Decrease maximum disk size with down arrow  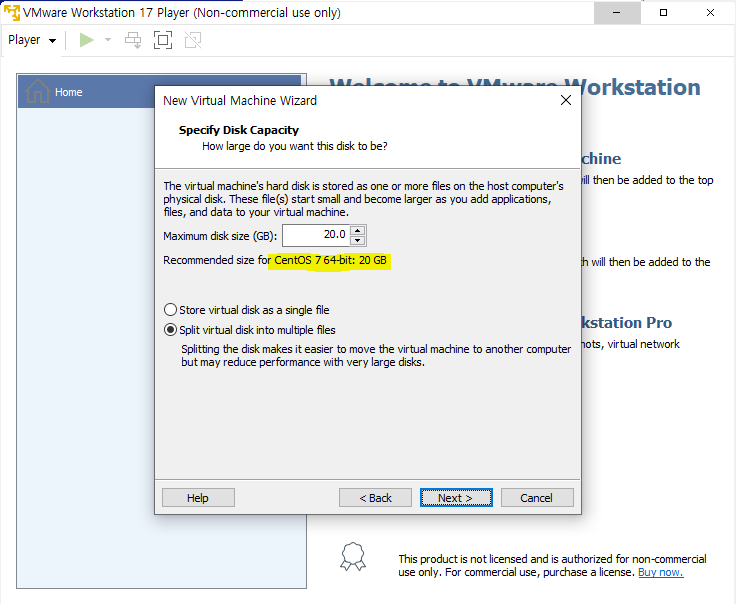358,240
